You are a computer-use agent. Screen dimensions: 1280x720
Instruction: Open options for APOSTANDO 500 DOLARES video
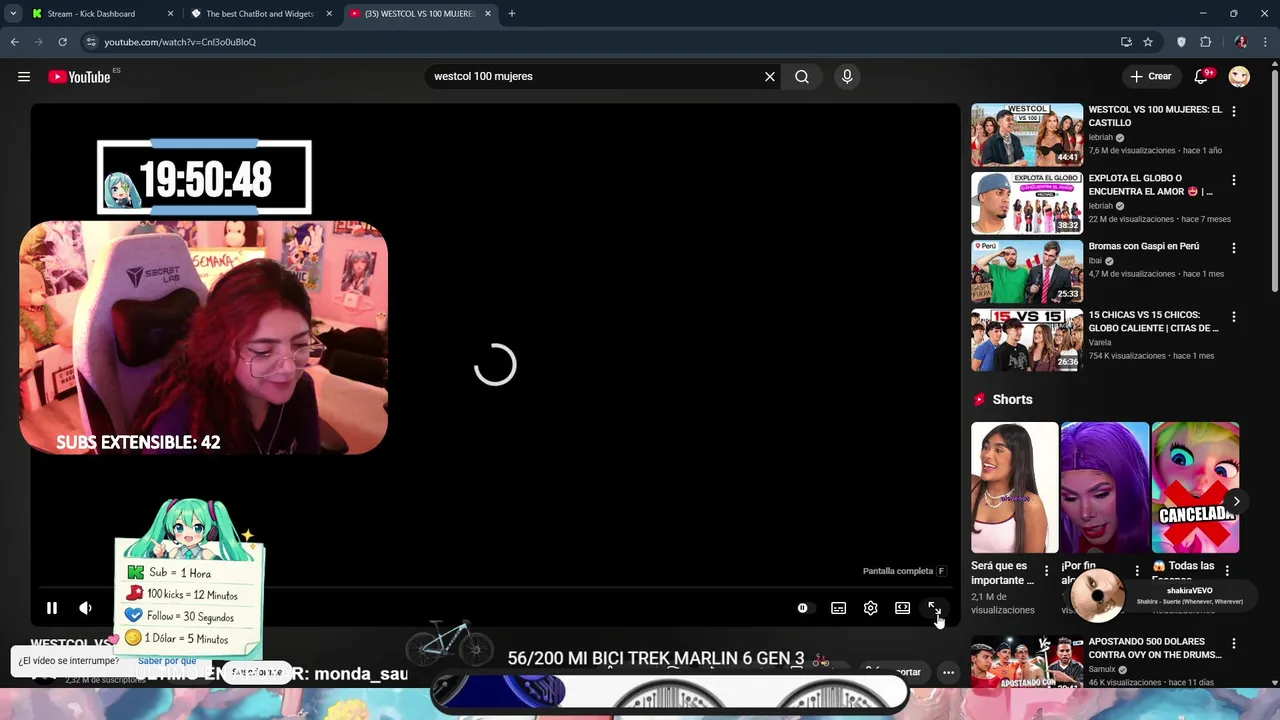pos(1233,643)
